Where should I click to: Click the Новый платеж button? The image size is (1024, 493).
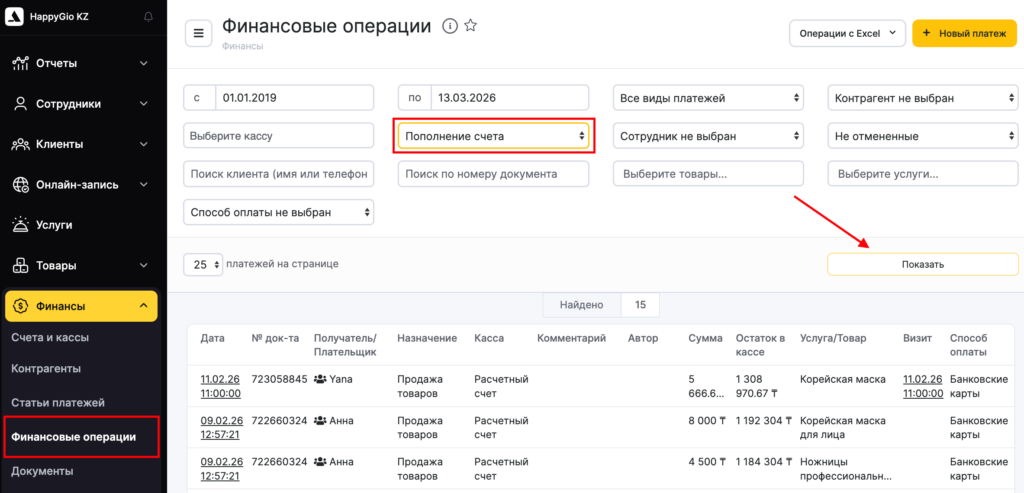[964, 33]
